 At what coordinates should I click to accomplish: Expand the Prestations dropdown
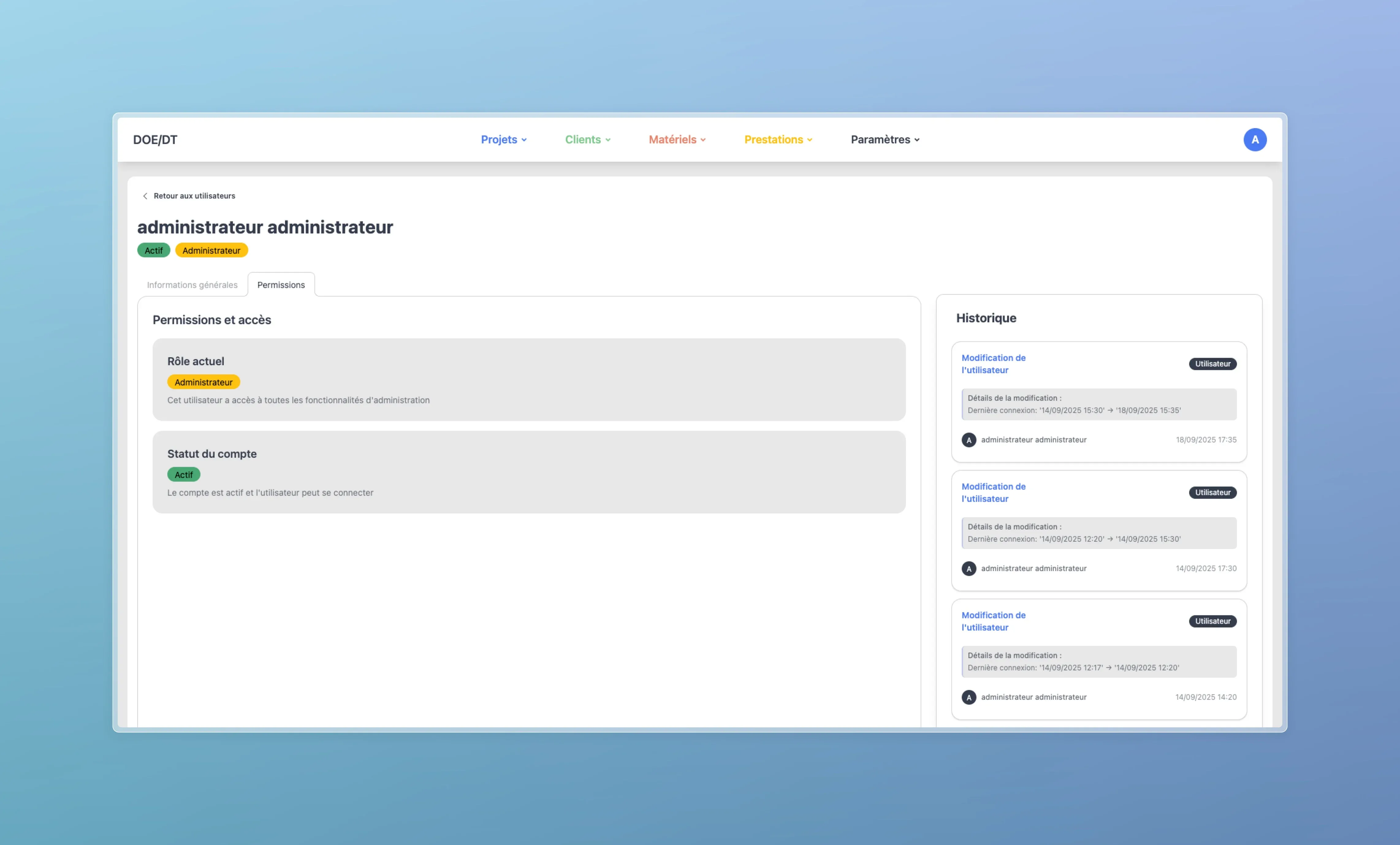pos(778,140)
